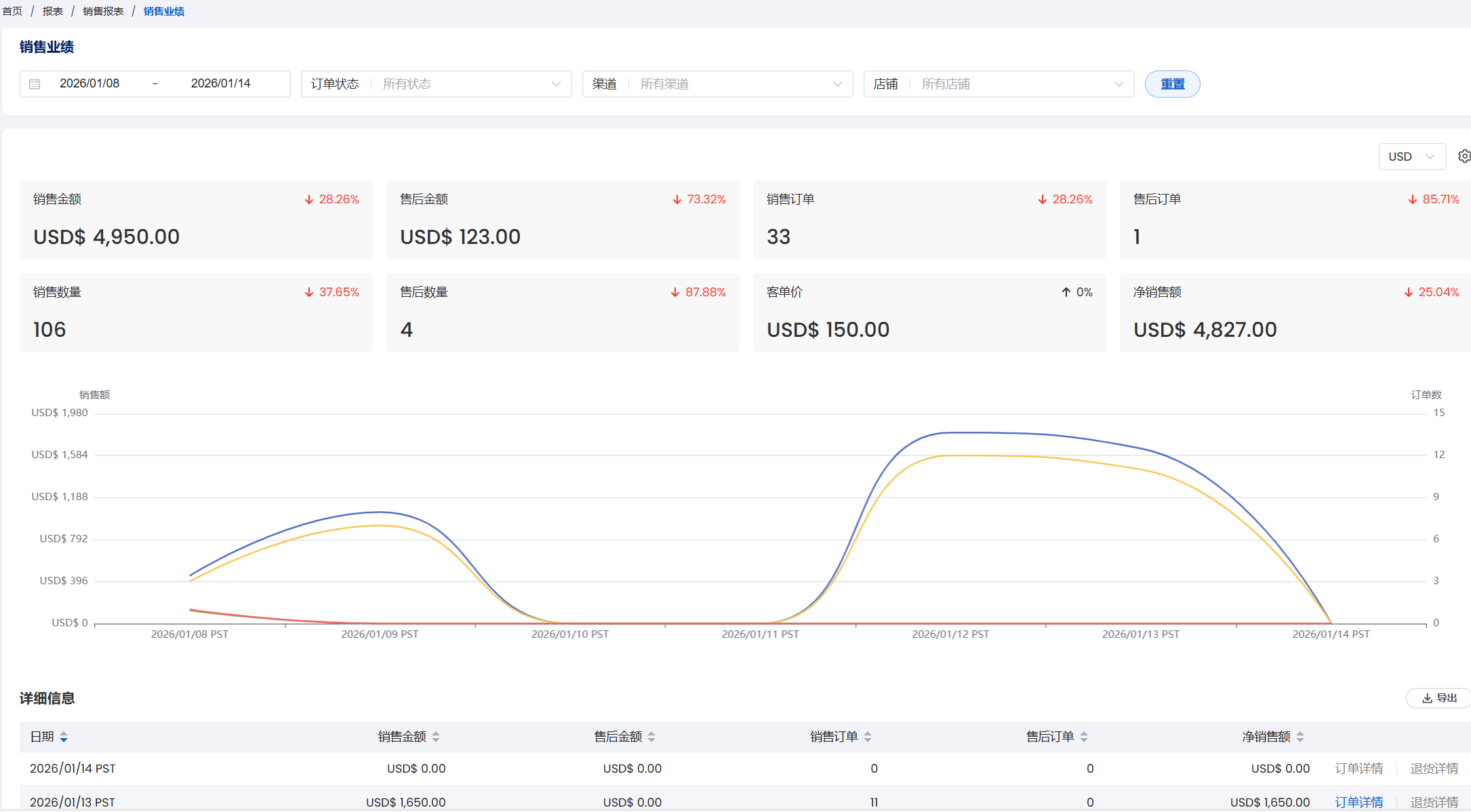Sort by 销售订单 column arrows
The width and height of the screenshot is (1471, 812).
(x=868, y=737)
